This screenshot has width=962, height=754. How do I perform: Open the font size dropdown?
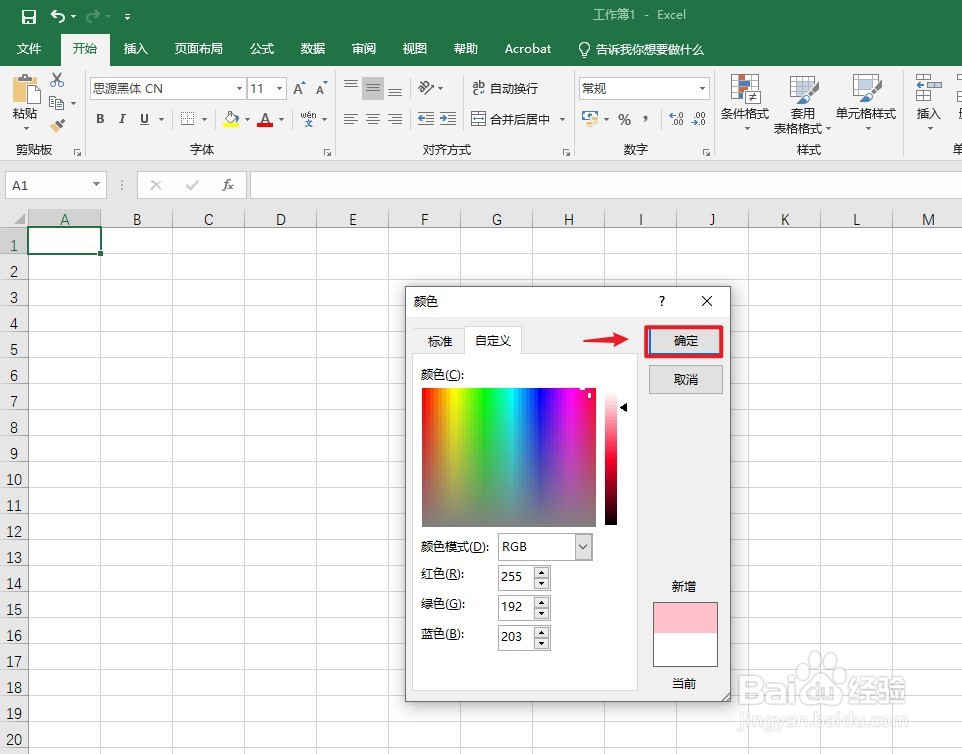[x=279, y=89]
